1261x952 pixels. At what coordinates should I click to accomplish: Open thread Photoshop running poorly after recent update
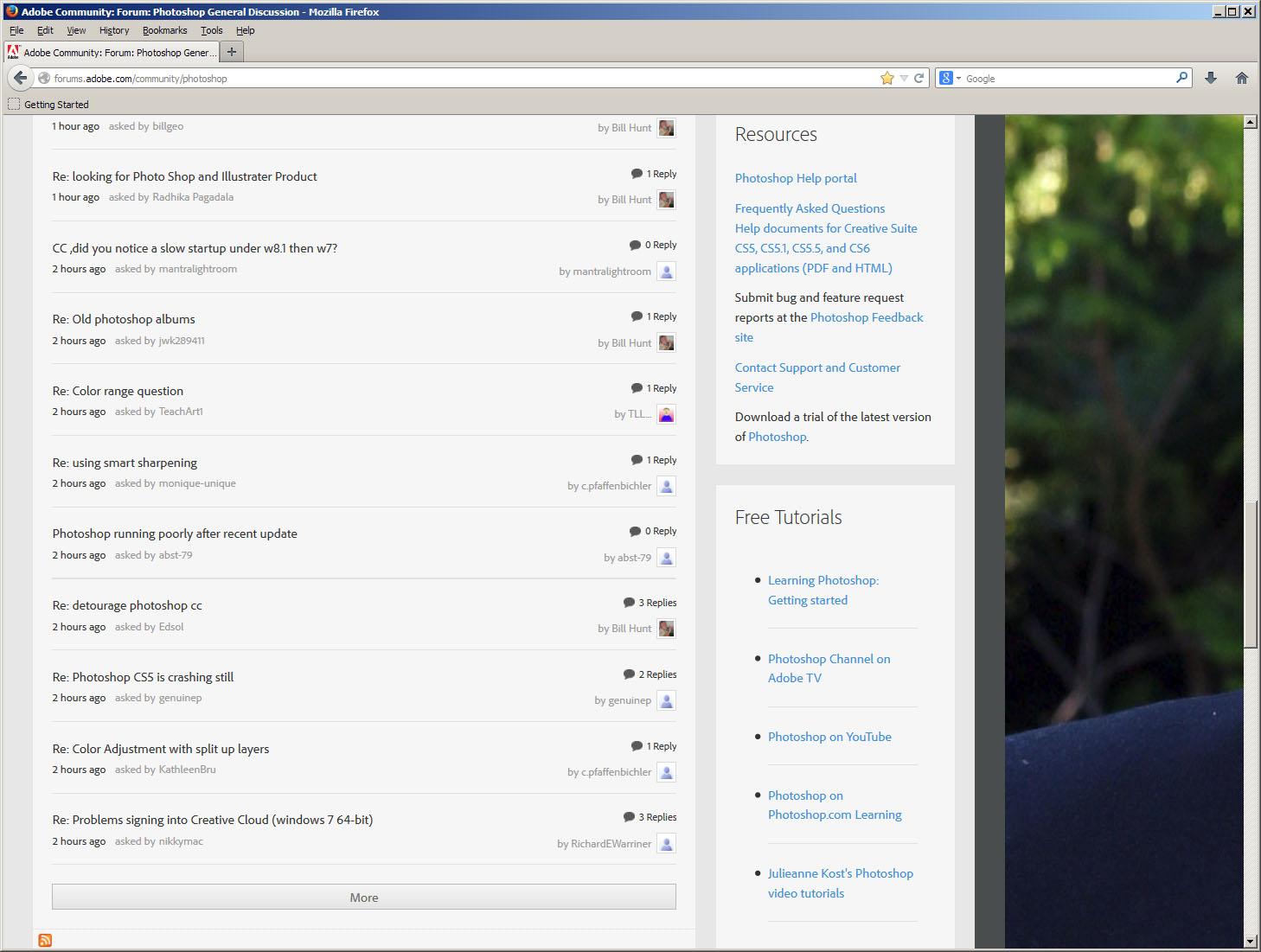click(175, 534)
